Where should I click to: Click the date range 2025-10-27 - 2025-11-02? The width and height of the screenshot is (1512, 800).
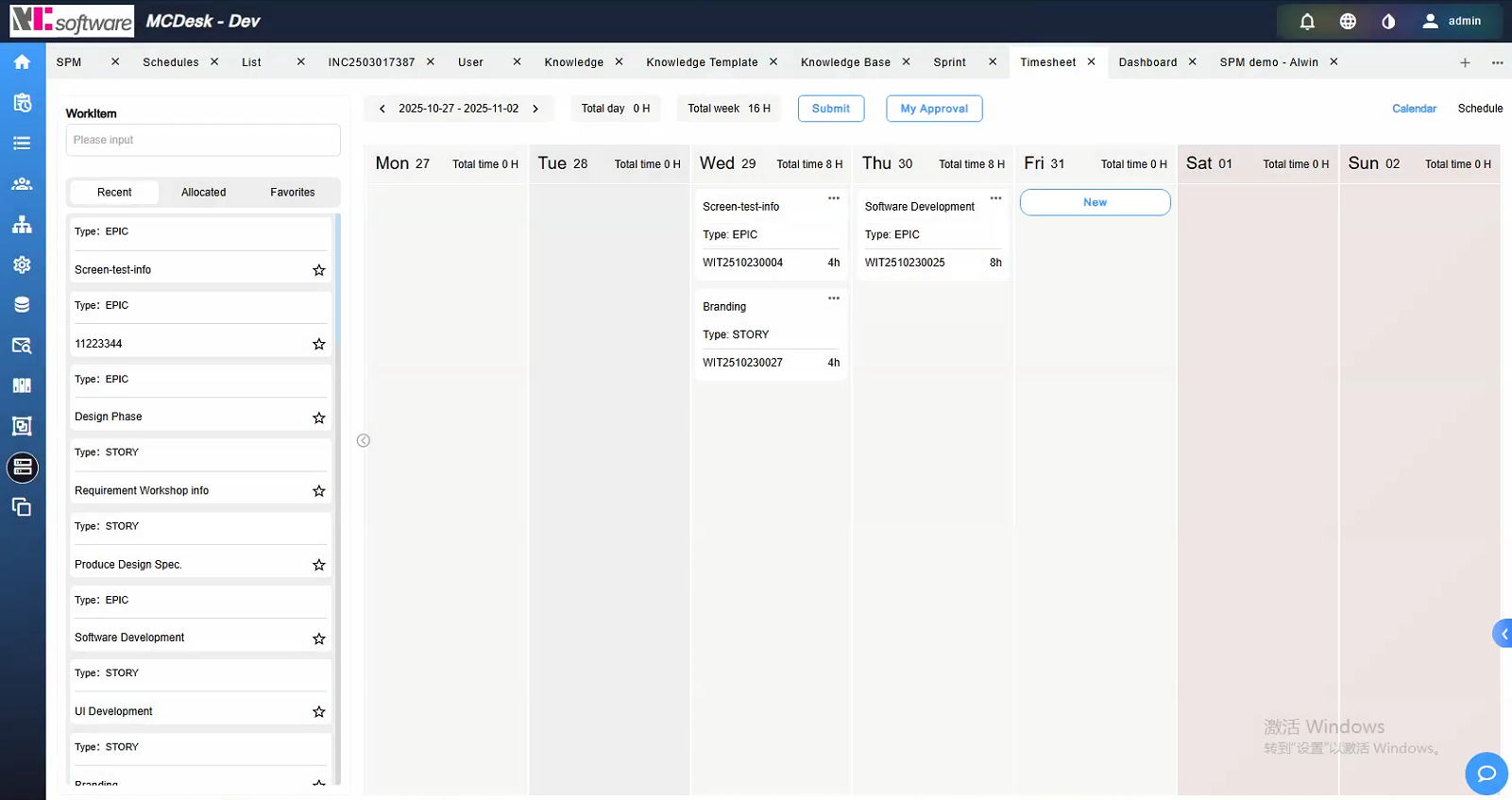point(458,109)
